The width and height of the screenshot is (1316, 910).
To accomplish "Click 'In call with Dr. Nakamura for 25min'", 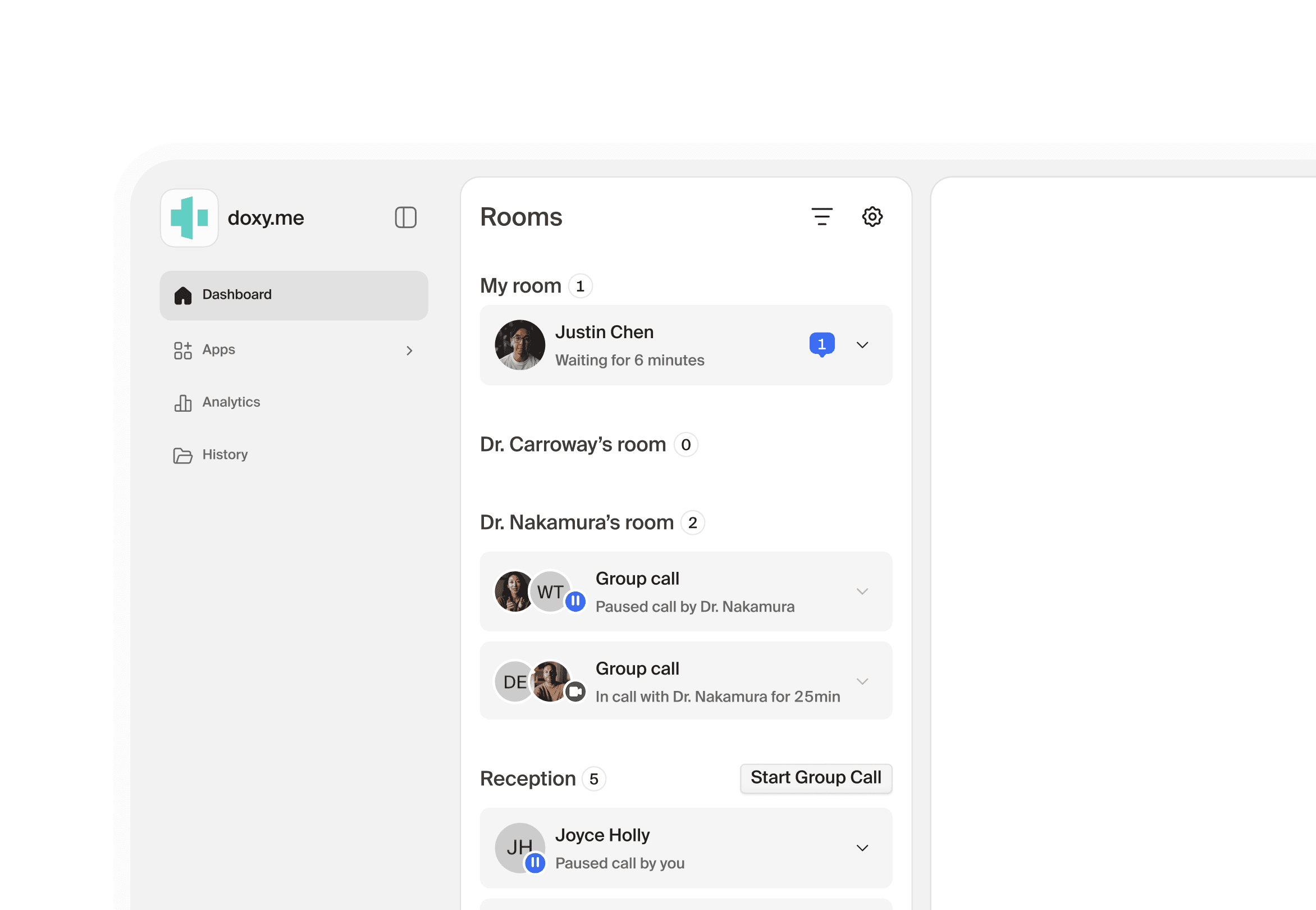I will 718,697.
